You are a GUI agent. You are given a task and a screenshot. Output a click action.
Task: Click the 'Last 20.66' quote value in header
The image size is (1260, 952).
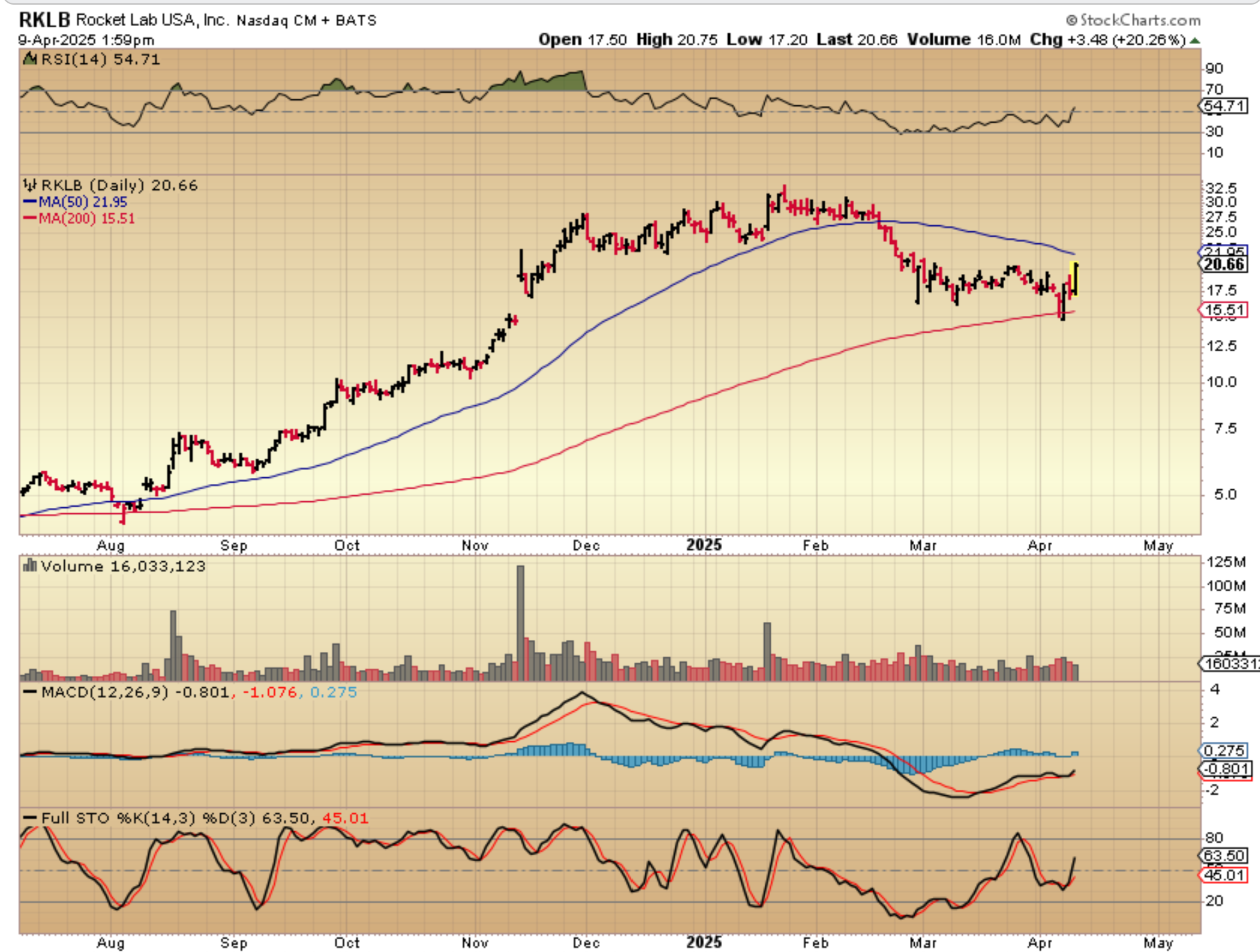click(x=857, y=40)
